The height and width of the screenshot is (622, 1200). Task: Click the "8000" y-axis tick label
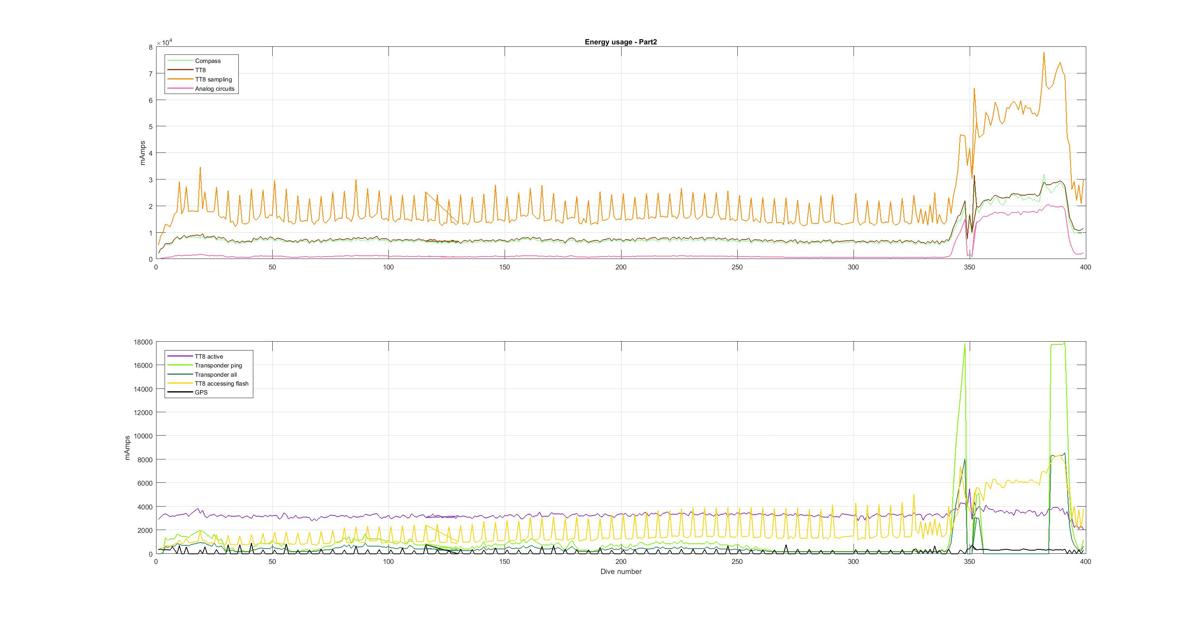pos(143,460)
